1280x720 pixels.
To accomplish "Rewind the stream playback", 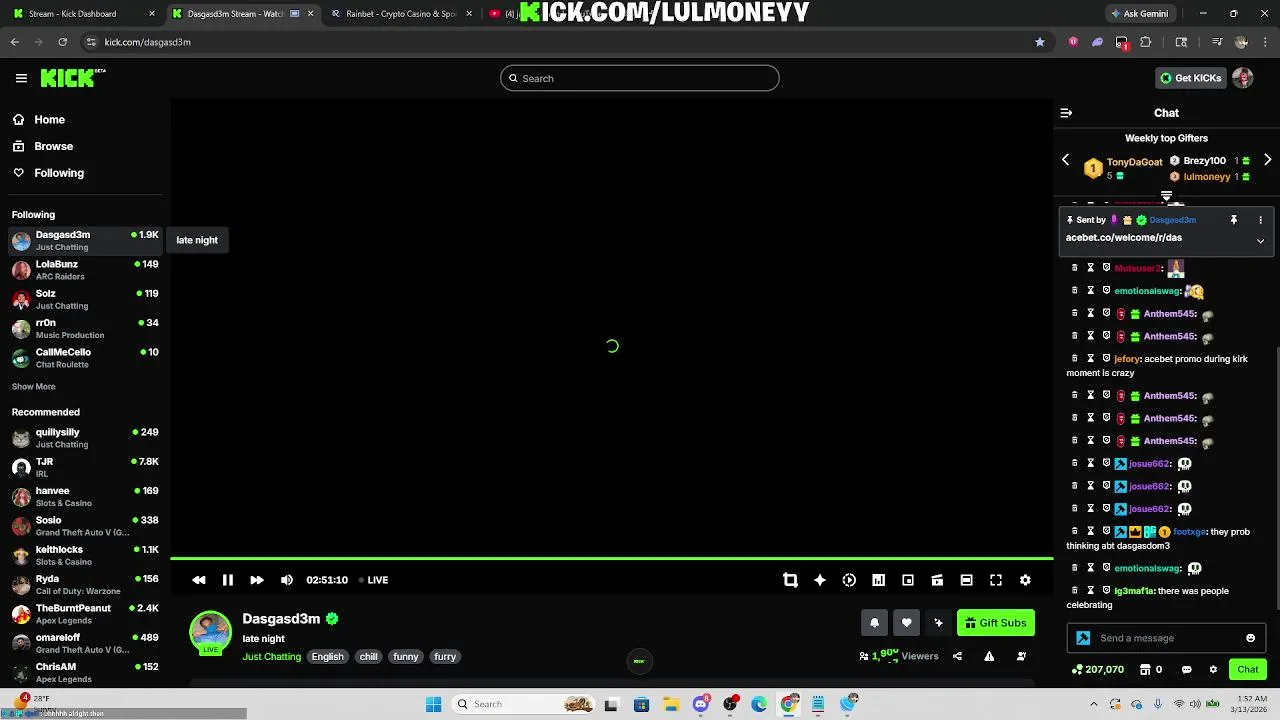I will [198, 580].
